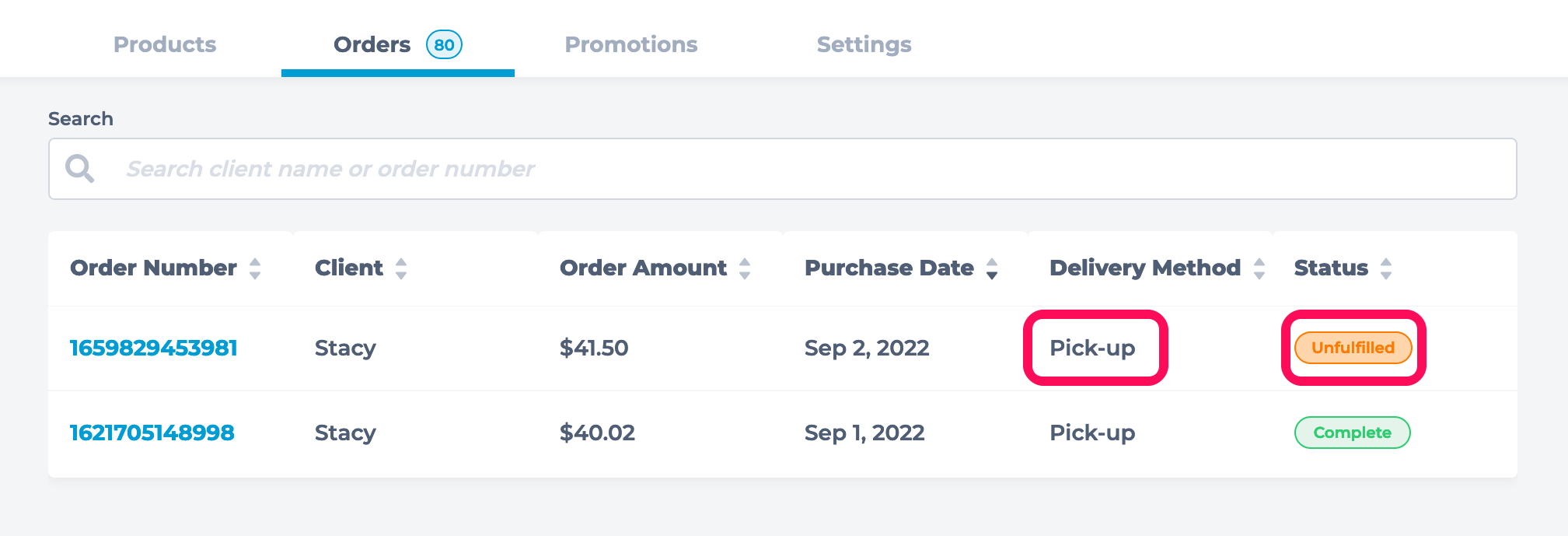Sort by Purchase Date arrows
1568x536 pixels.
tap(992, 268)
